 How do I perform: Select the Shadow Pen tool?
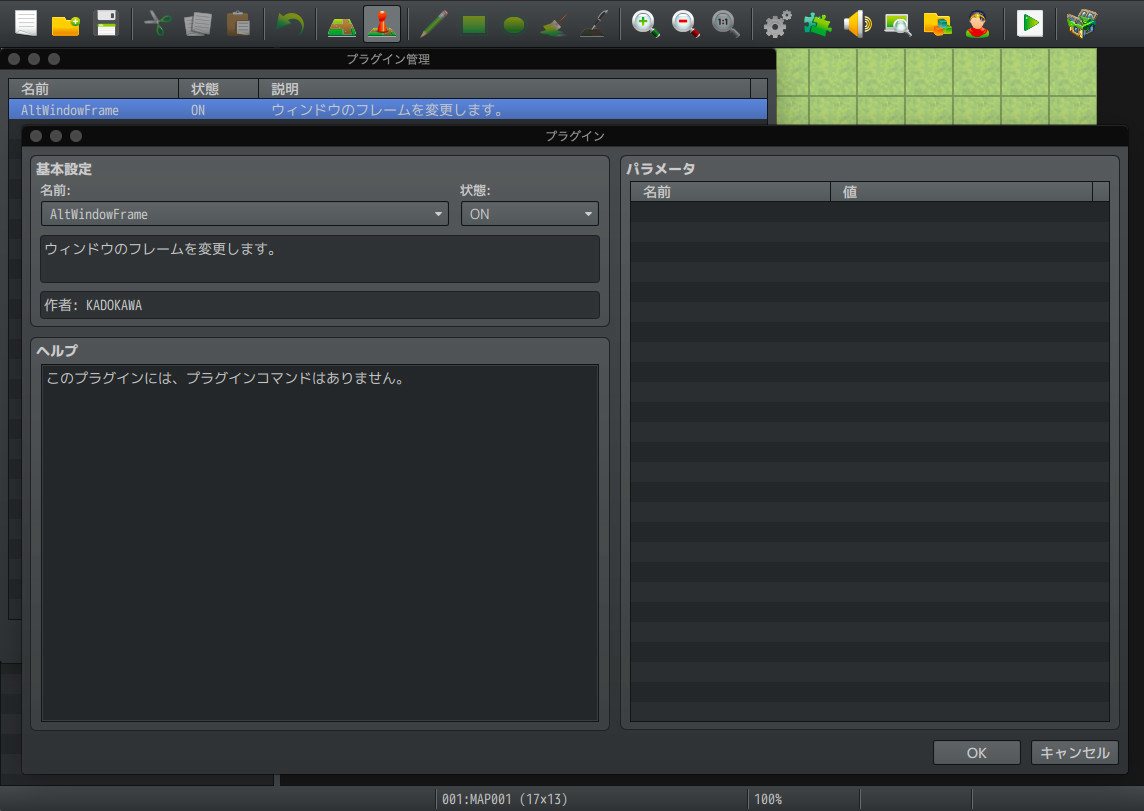click(x=594, y=22)
